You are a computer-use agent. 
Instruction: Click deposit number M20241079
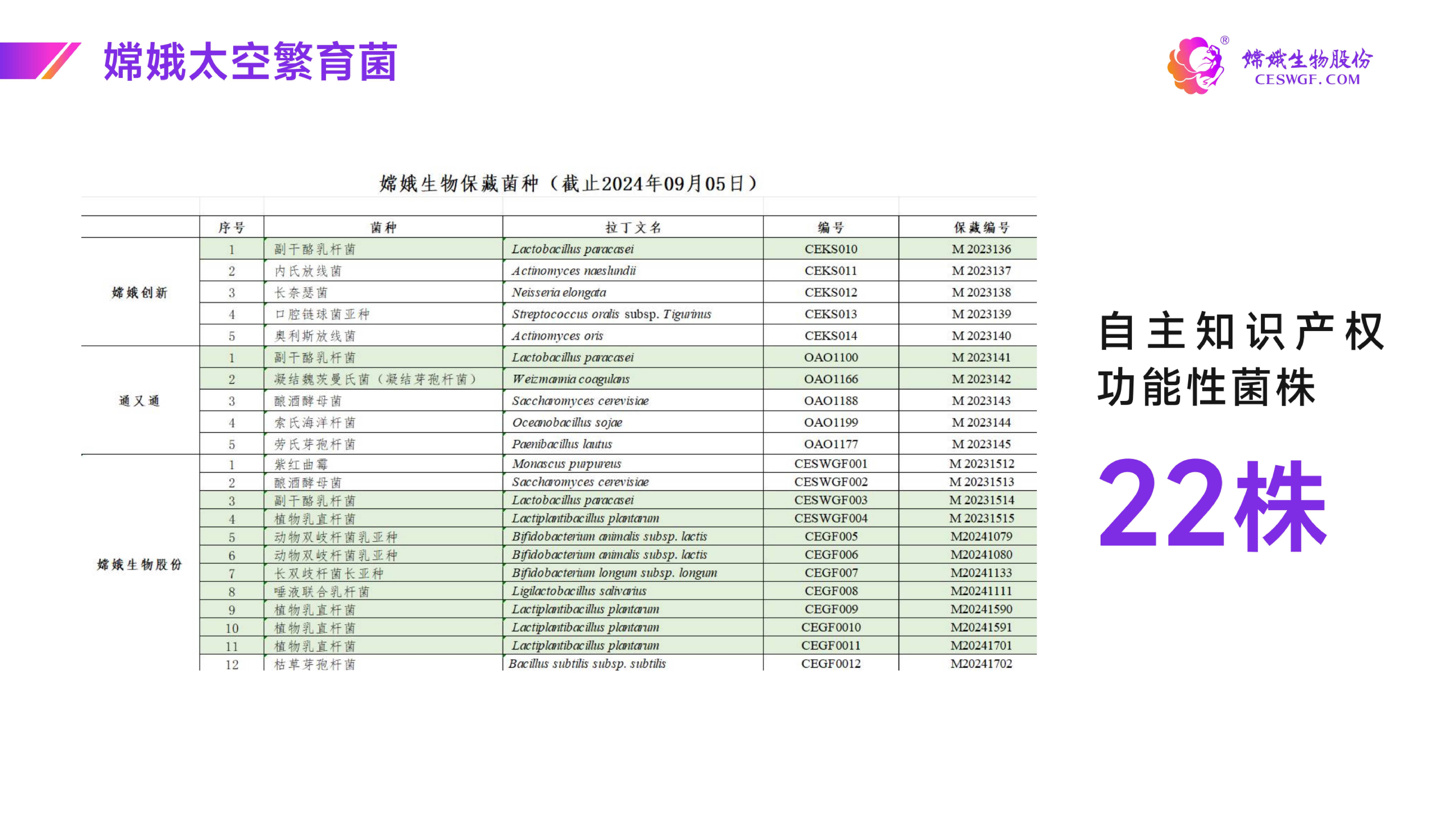[x=981, y=536]
